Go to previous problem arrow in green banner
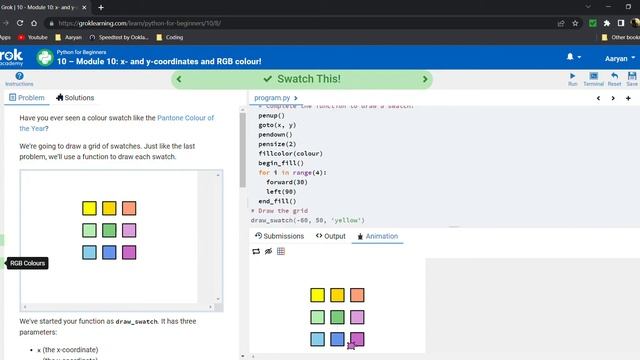The height and width of the screenshot is (360, 640). [179, 79]
